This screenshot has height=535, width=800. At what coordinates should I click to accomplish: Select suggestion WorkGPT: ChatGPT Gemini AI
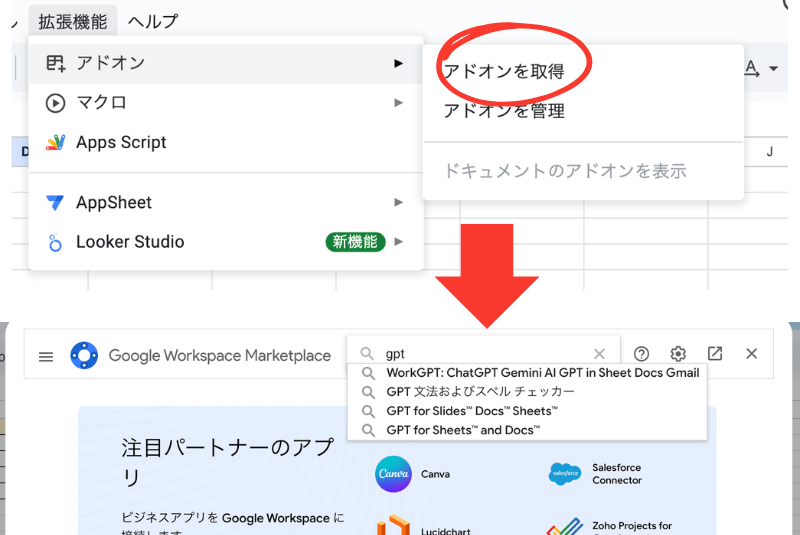(527, 373)
